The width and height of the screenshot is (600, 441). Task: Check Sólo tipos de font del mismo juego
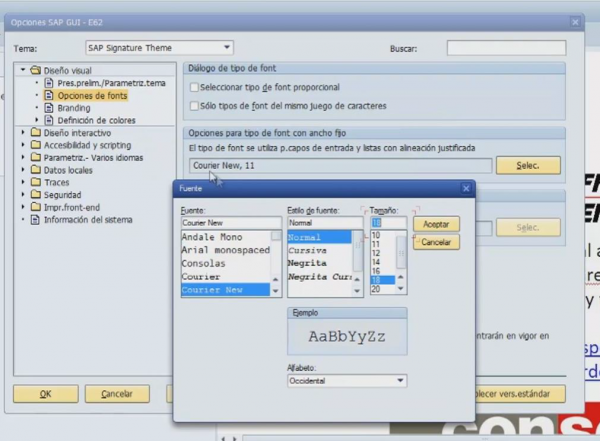click(x=194, y=106)
